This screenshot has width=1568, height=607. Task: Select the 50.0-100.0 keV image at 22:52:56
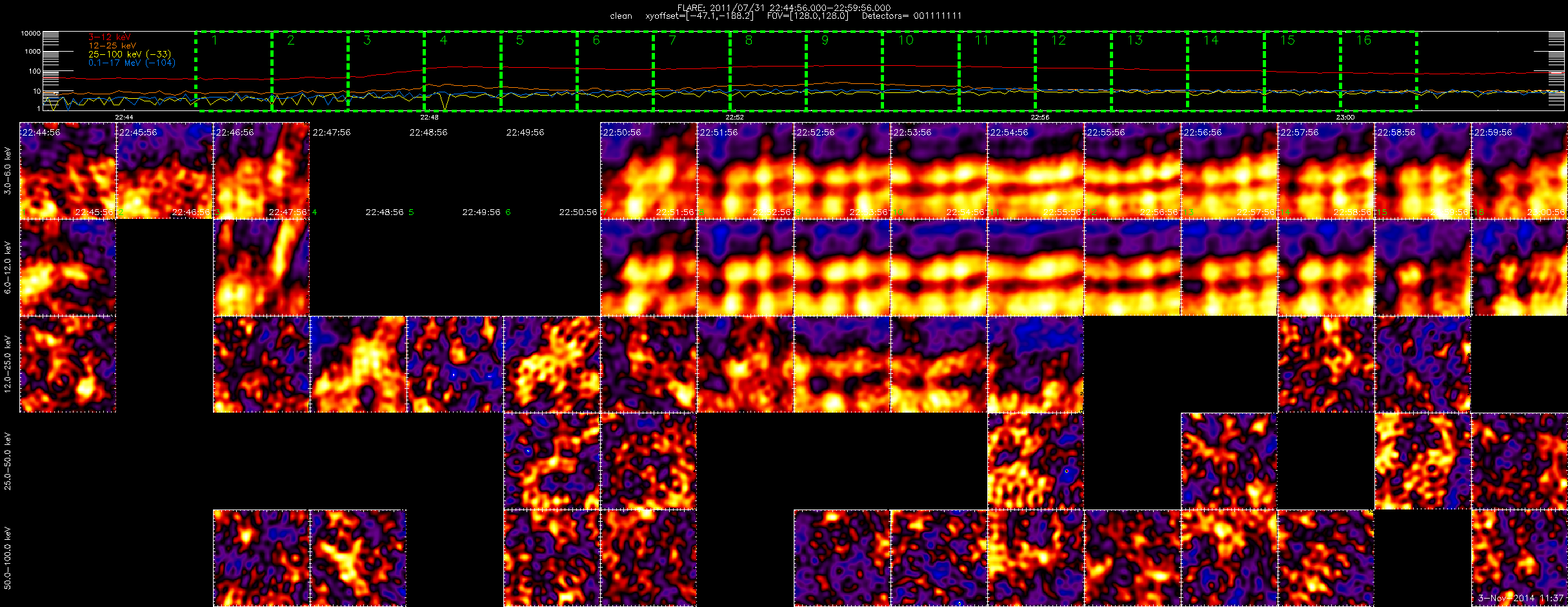point(842,558)
